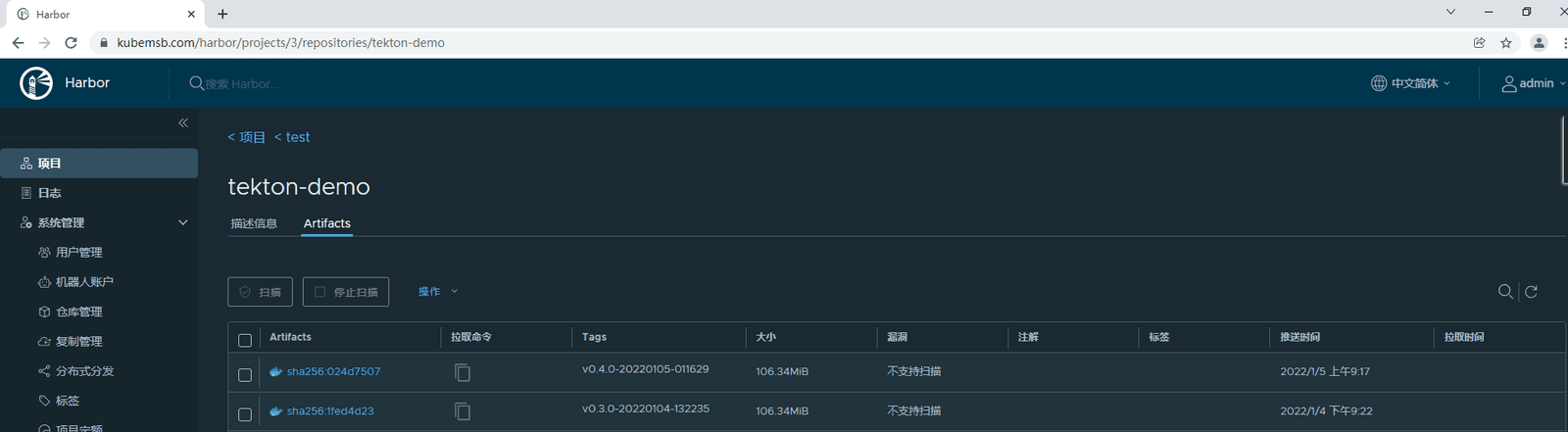
Task: Click the search magnifier in Harbor header
Action: coord(196,83)
